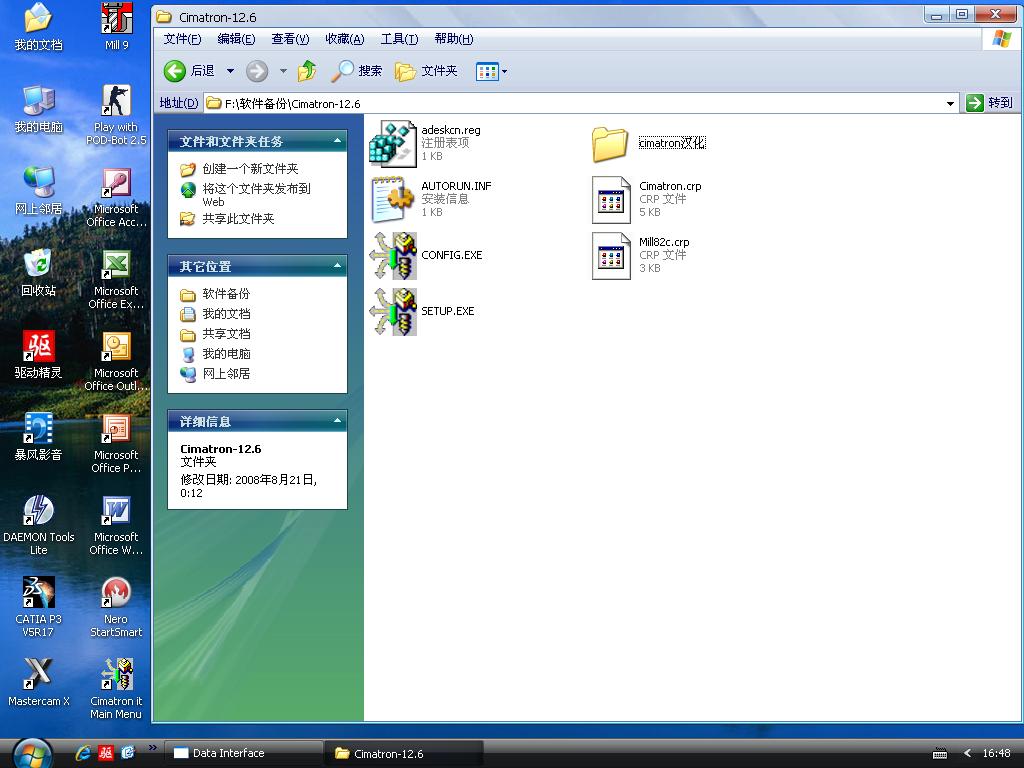Launch Internet Explorer from quick launch
Viewport: 1024px width, 768px height.
tap(84, 753)
